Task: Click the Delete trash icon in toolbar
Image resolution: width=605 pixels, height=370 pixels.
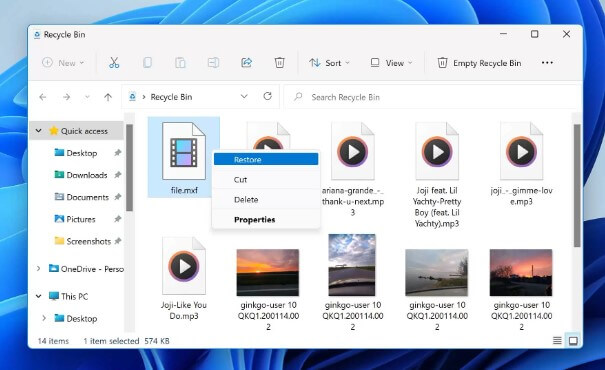Action: 280,63
